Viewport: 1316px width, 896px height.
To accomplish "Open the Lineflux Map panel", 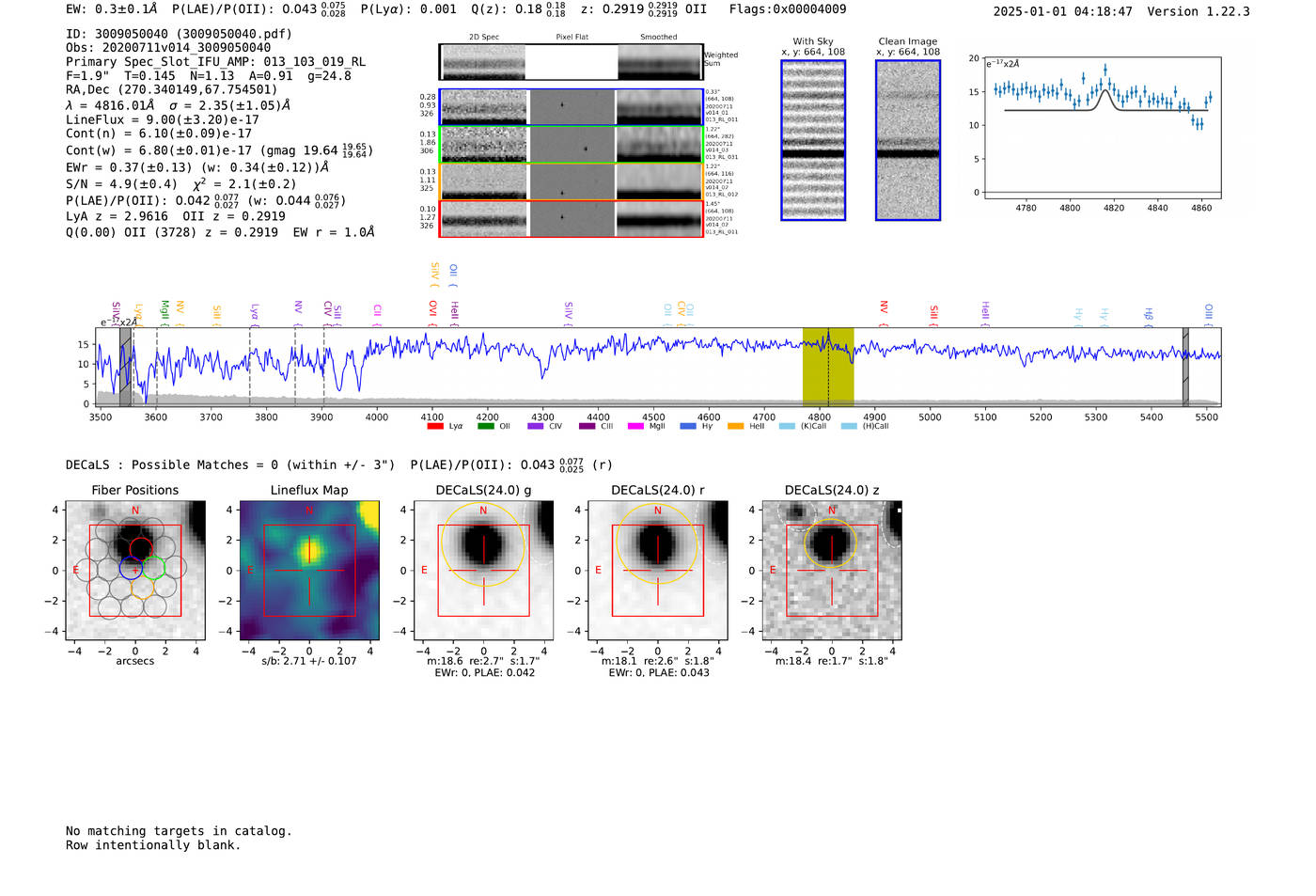I will 309,571.
